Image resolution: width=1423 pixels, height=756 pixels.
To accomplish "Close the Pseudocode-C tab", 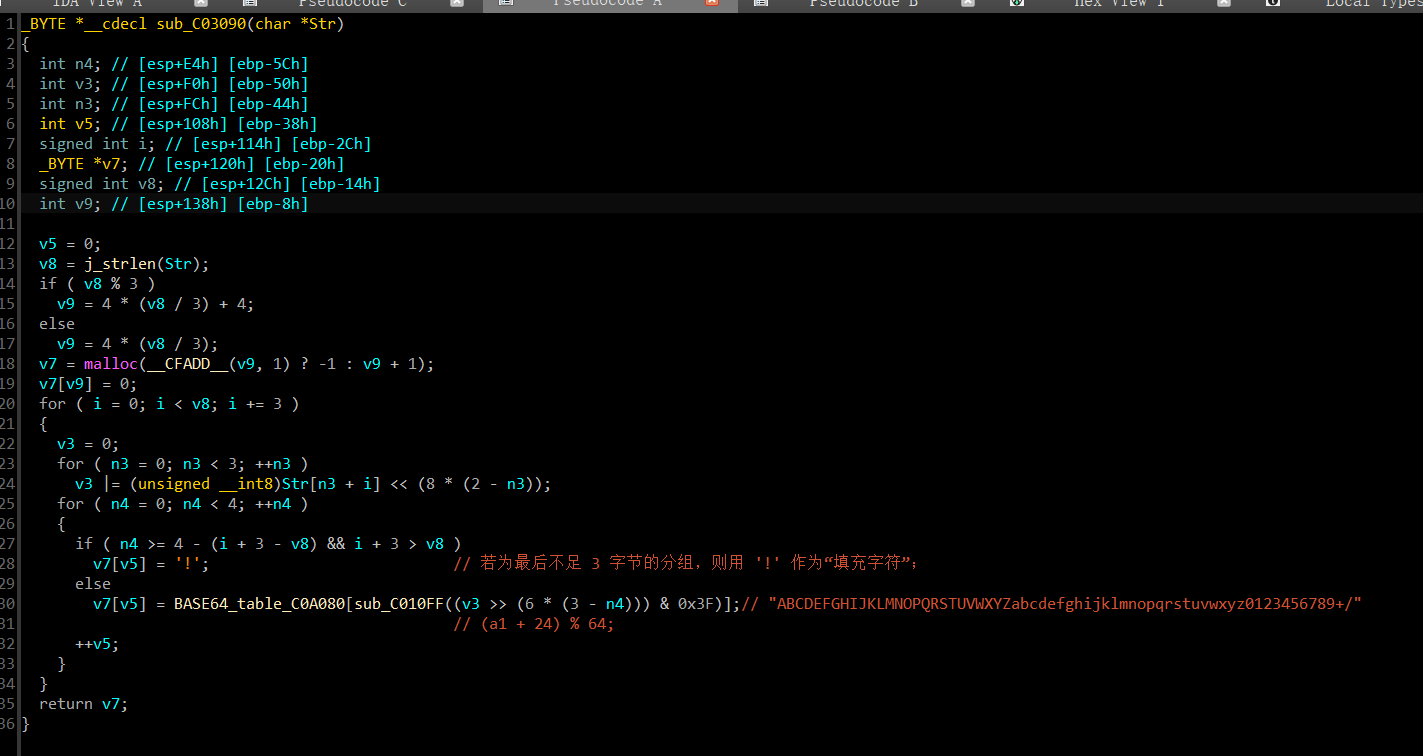I will tap(456, 4).
